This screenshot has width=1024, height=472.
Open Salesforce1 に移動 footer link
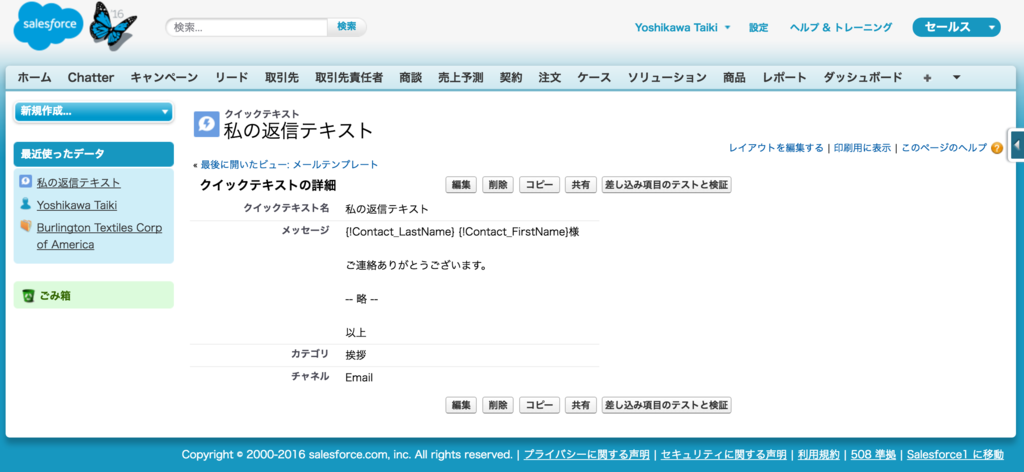tap(955, 454)
